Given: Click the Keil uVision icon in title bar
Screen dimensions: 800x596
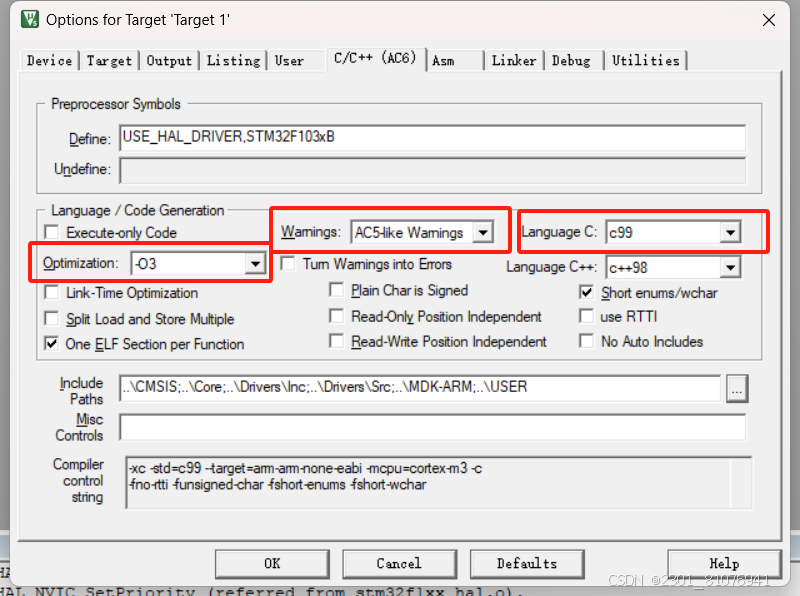Looking at the screenshot, I should (x=30, y=19).
